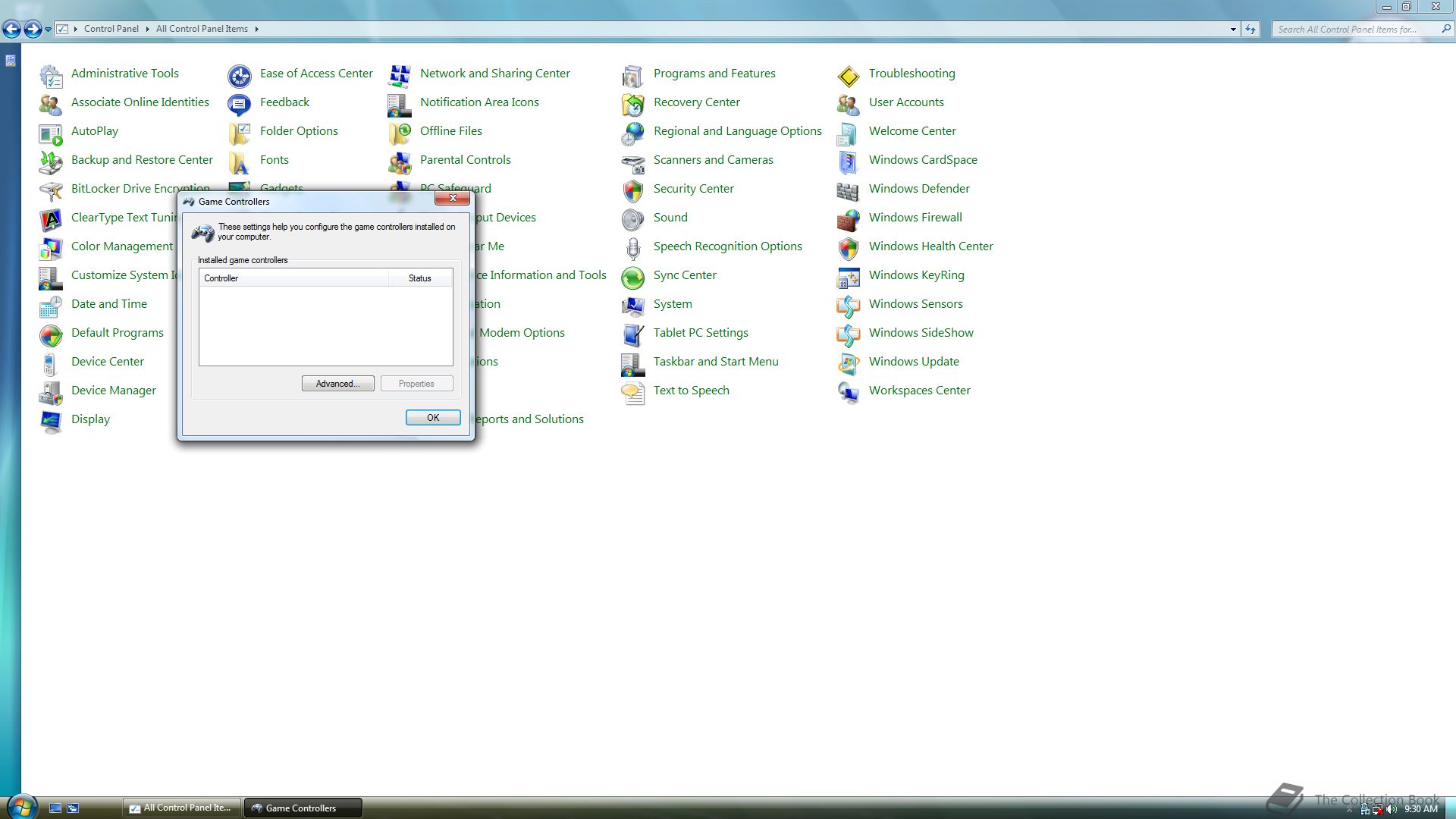The width and height of the screenshot is (1456, 819).
Task: Click the Windows Defender icon
Action: (x=849, y=191)
